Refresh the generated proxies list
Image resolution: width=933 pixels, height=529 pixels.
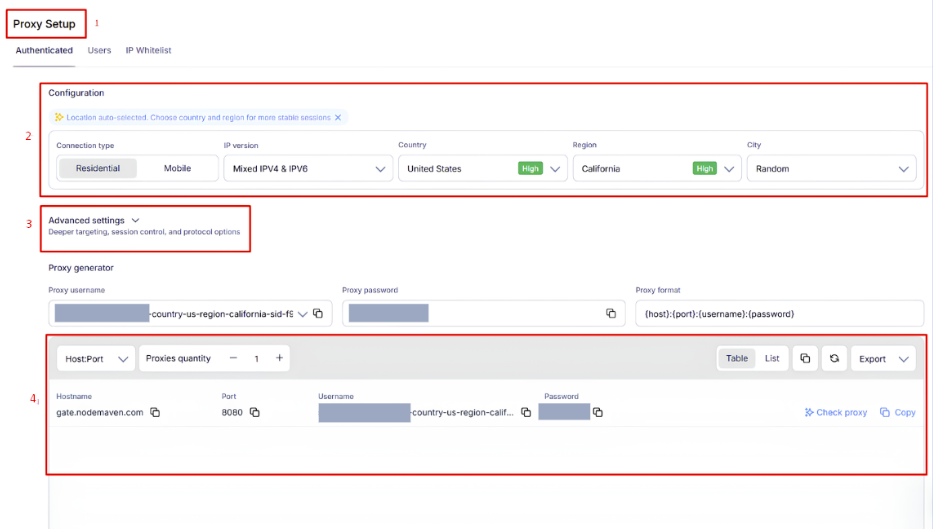[x=834, y=358]
